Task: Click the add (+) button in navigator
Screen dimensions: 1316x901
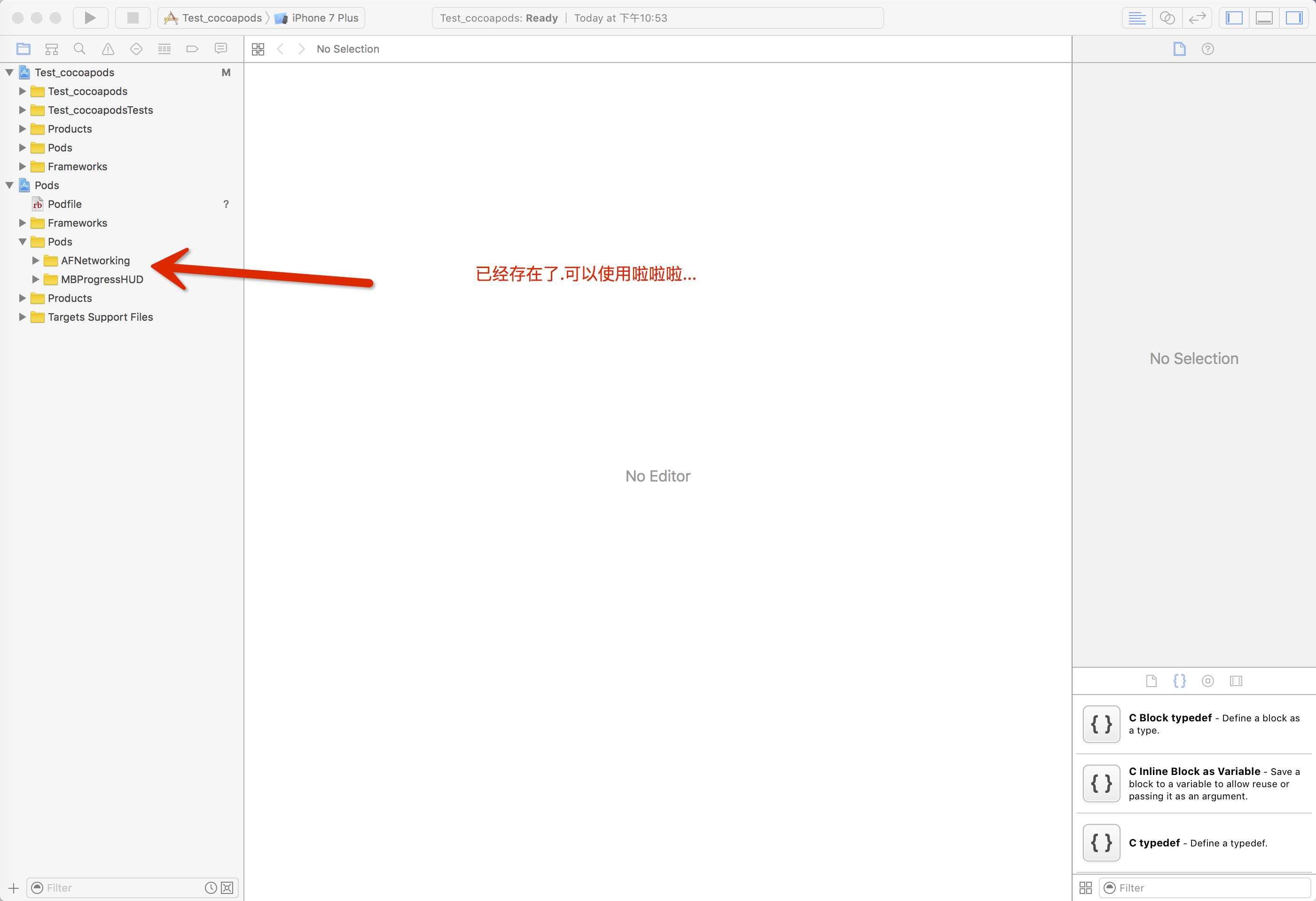Action: tap(14, 888)
